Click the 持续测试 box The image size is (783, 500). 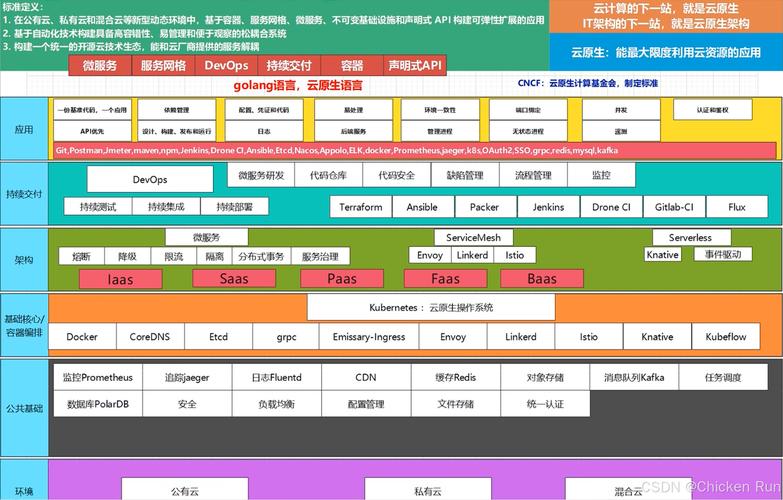click(x=98, y=206)
